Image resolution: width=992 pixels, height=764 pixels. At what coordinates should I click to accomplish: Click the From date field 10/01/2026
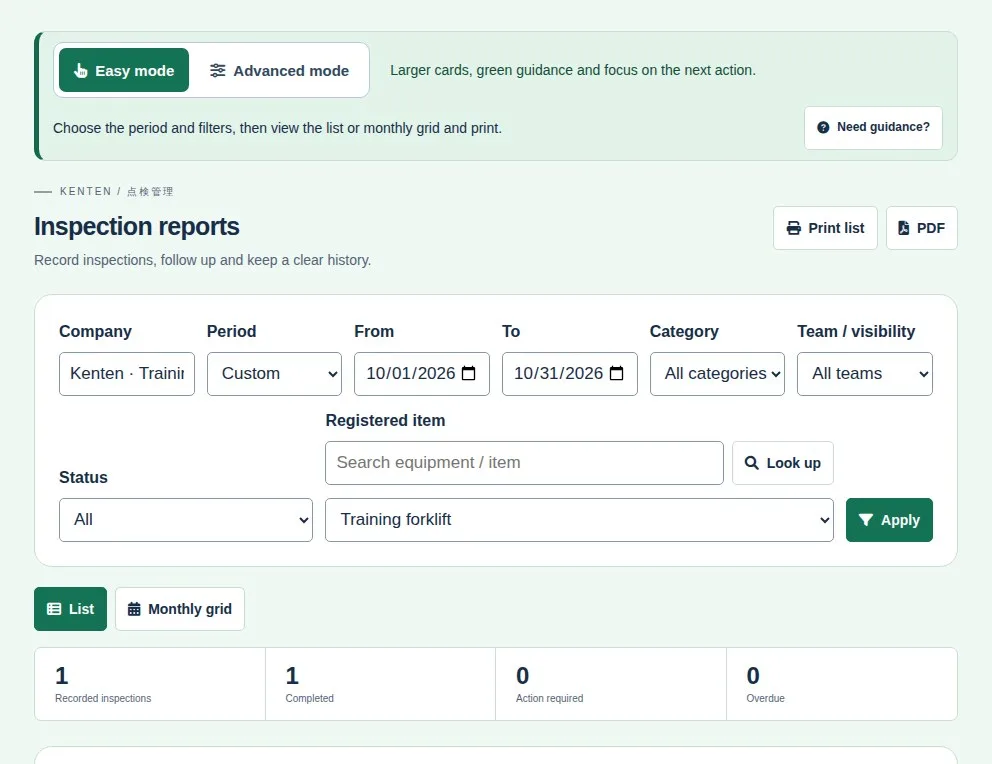(x=422, y=374)
